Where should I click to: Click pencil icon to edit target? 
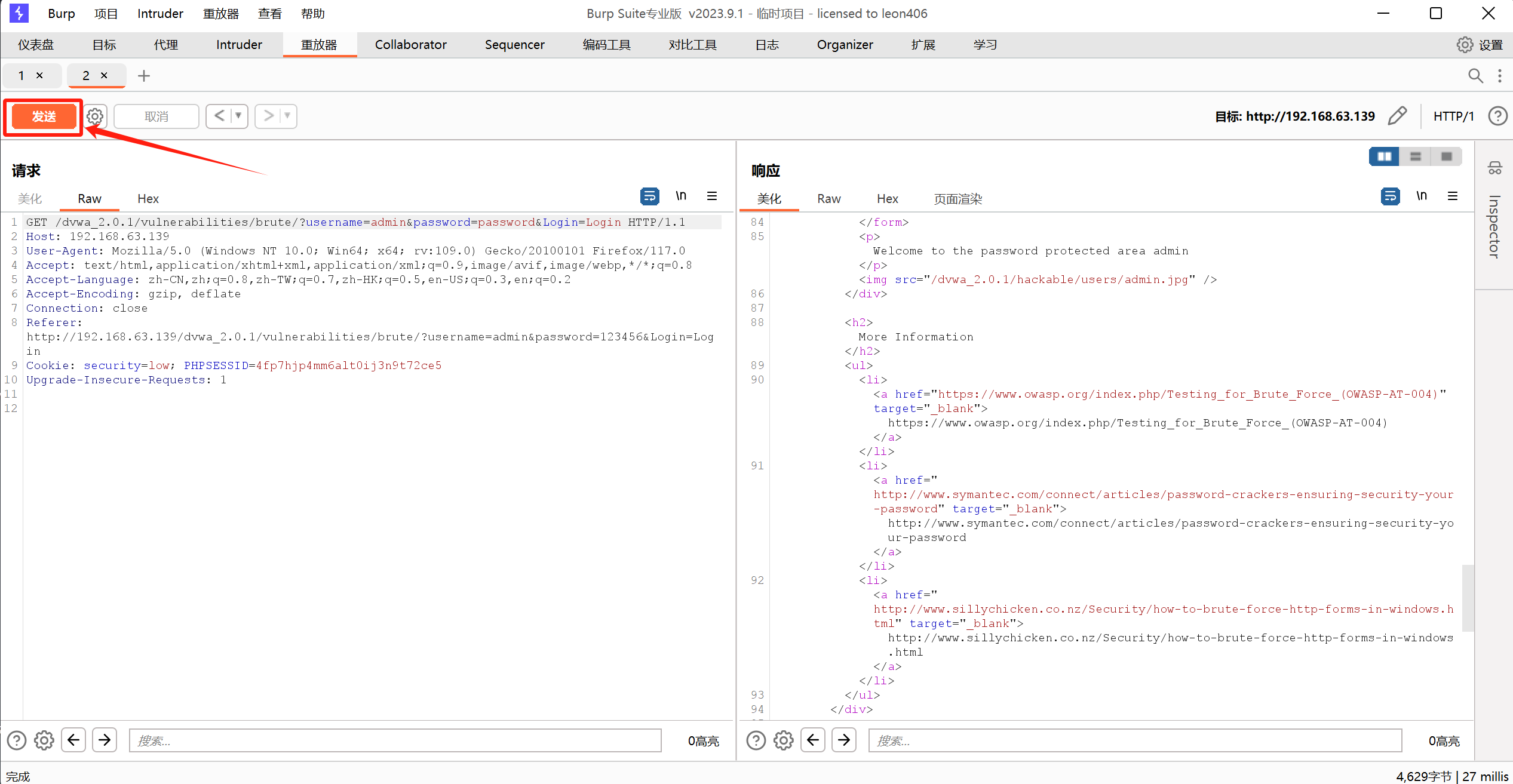click(x=1397, y=116)
